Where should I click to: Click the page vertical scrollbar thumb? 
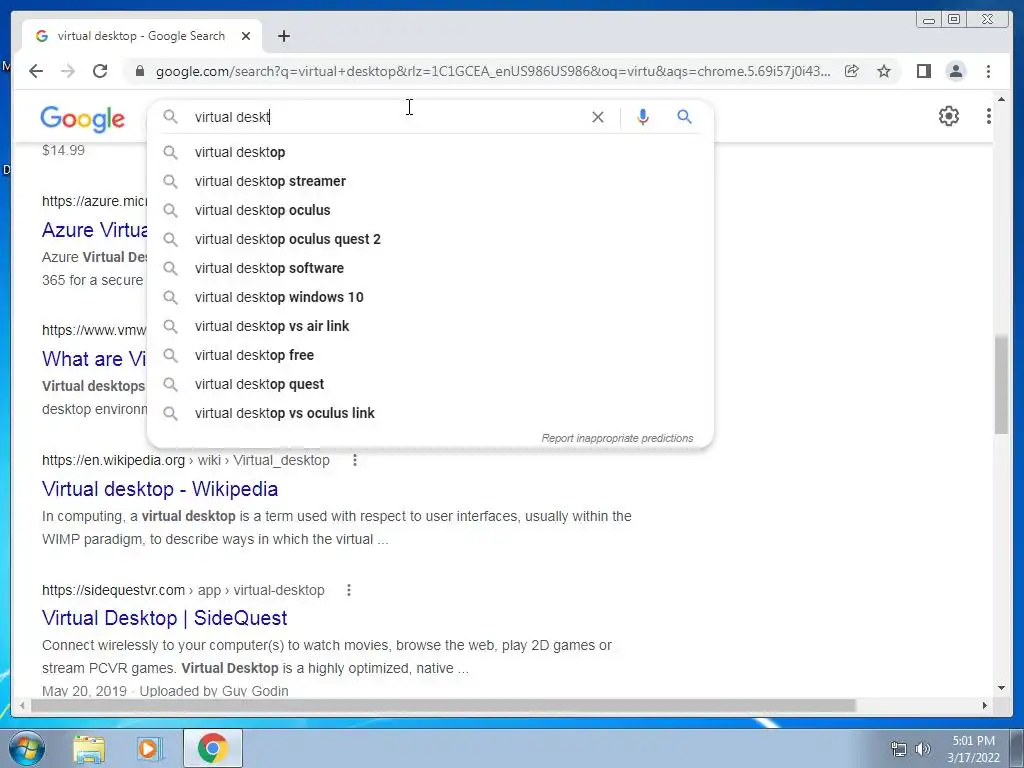pyautogui.click(x=1002, y=385)
